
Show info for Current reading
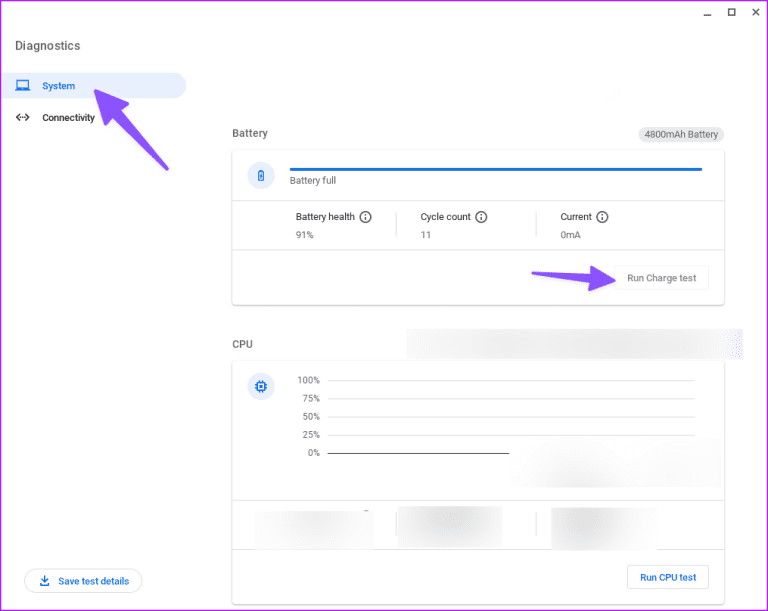click(602, 217)
